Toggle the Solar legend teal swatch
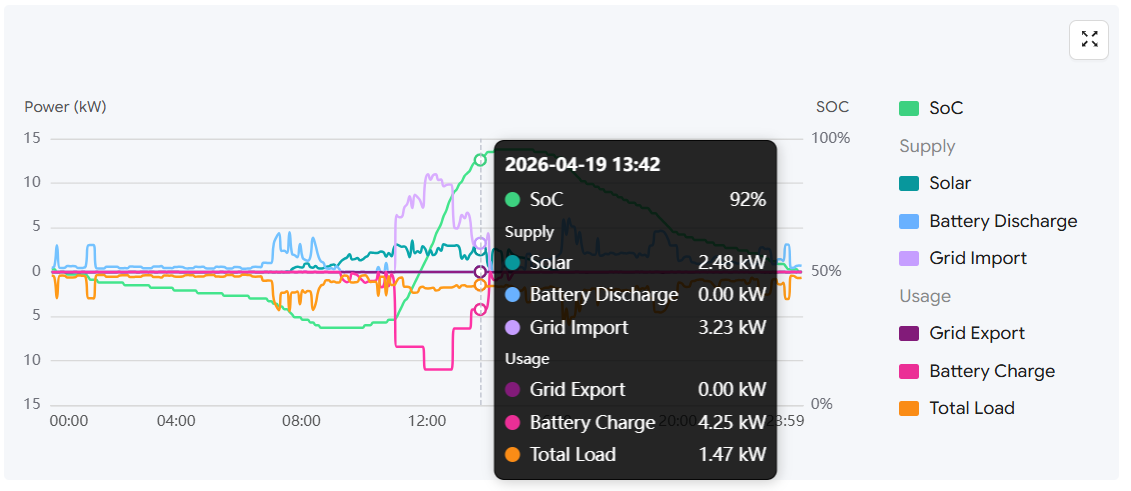Viewport: 1131px width, 491px height. [x=909, y=183]
